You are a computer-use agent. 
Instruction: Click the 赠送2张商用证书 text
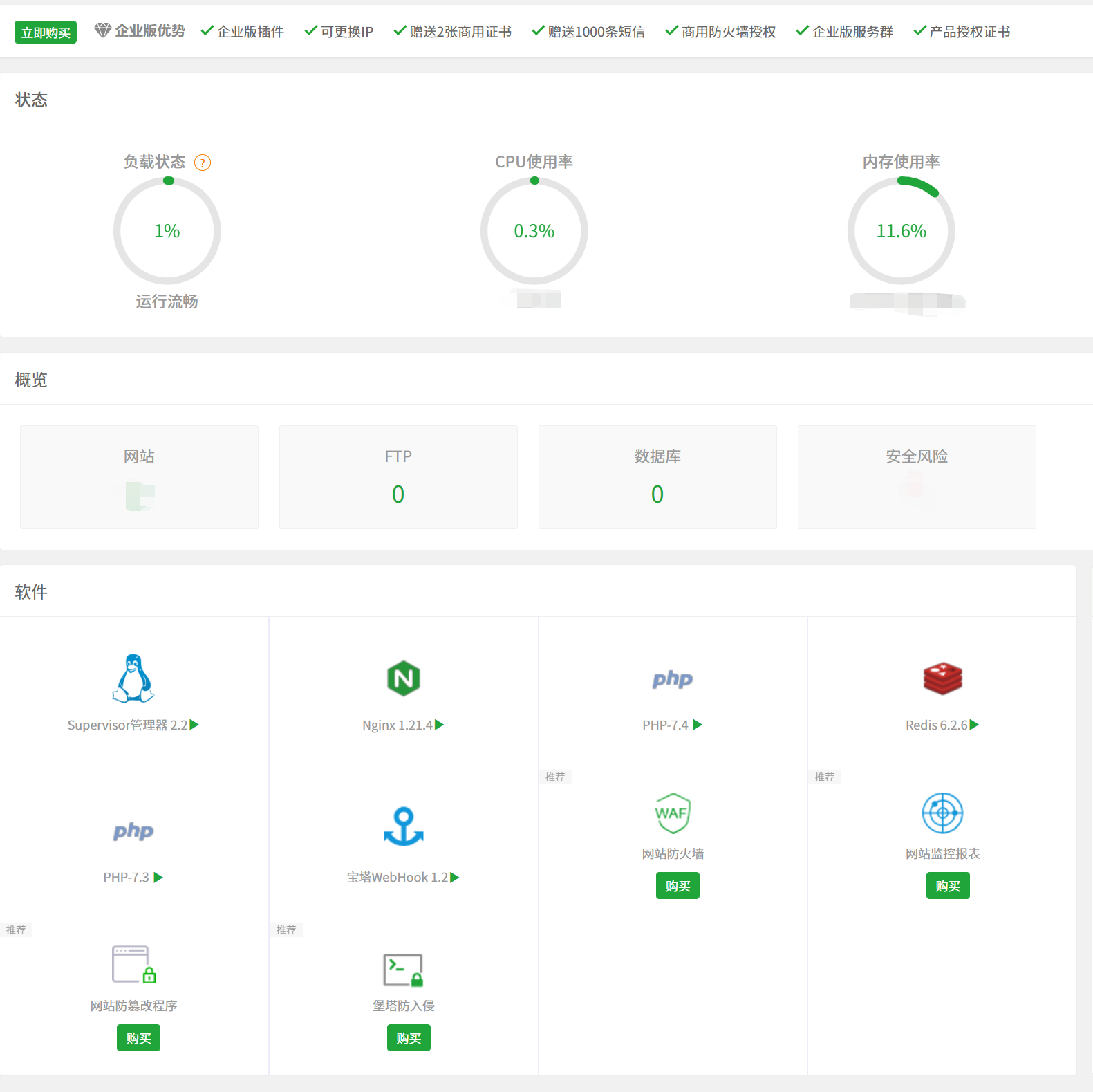[460, 32]
